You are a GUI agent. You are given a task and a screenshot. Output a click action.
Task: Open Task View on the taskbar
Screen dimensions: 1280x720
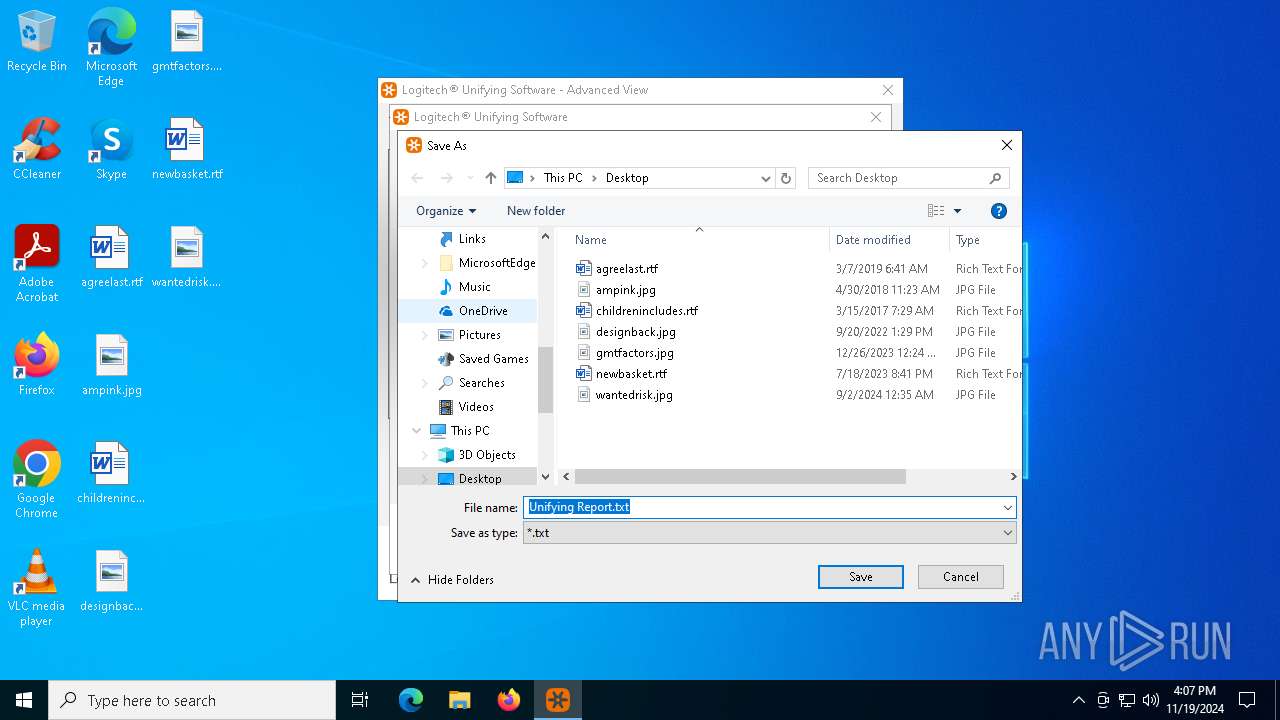pos(360,700)
